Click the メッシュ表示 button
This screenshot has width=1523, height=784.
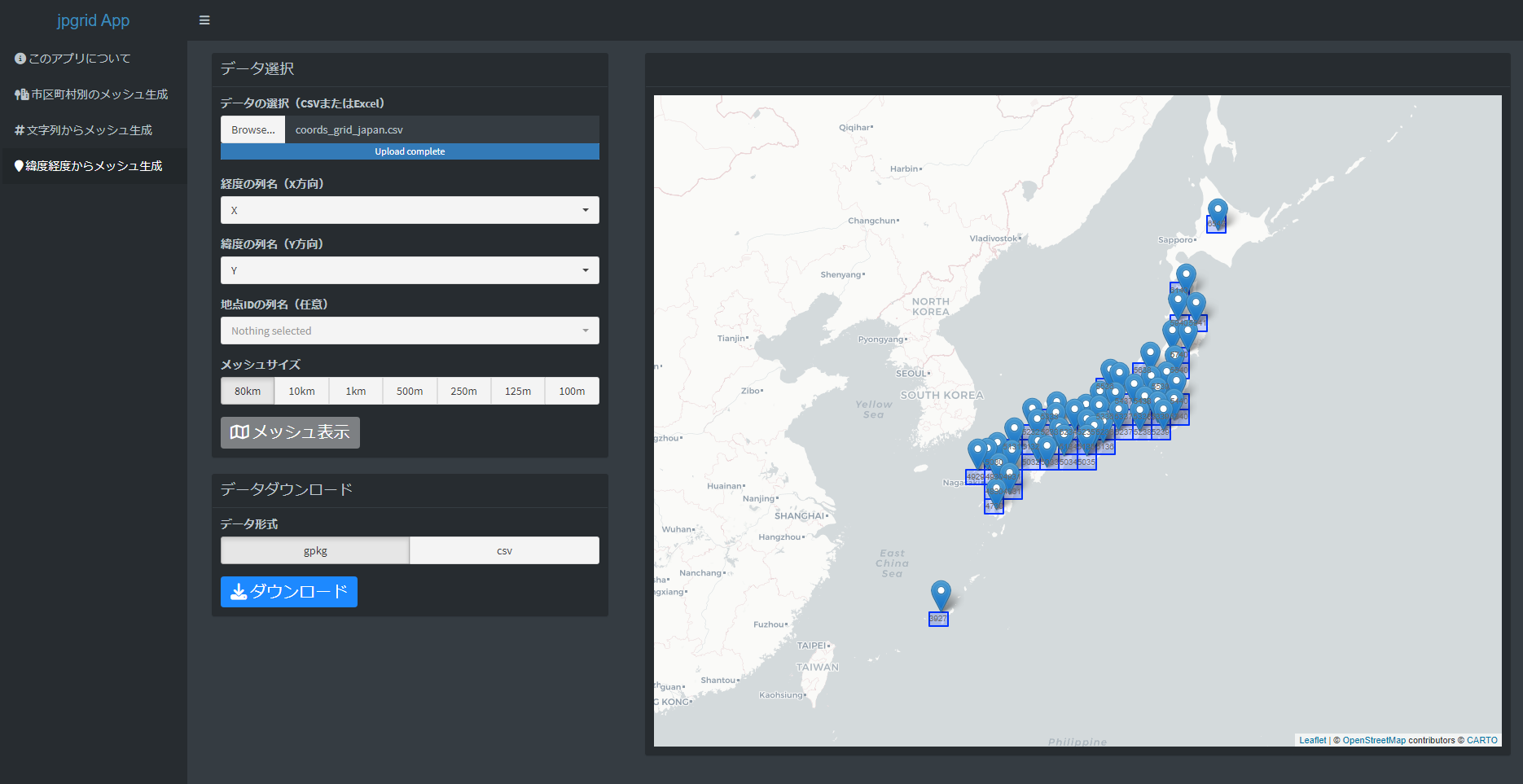[x=290, y=432]
